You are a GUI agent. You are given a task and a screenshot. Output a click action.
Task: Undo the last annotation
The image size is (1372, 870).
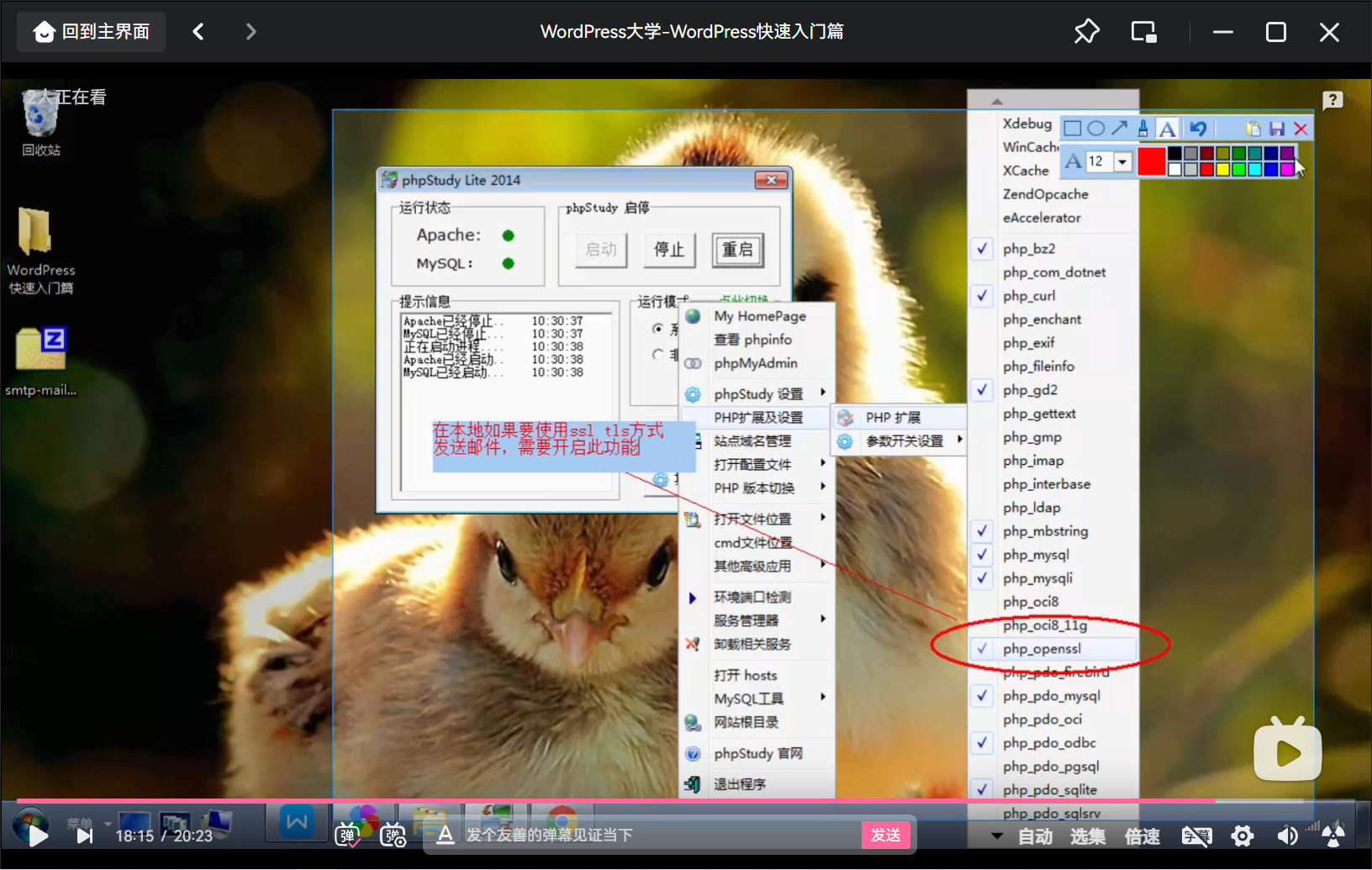[x=1198, y=129]
